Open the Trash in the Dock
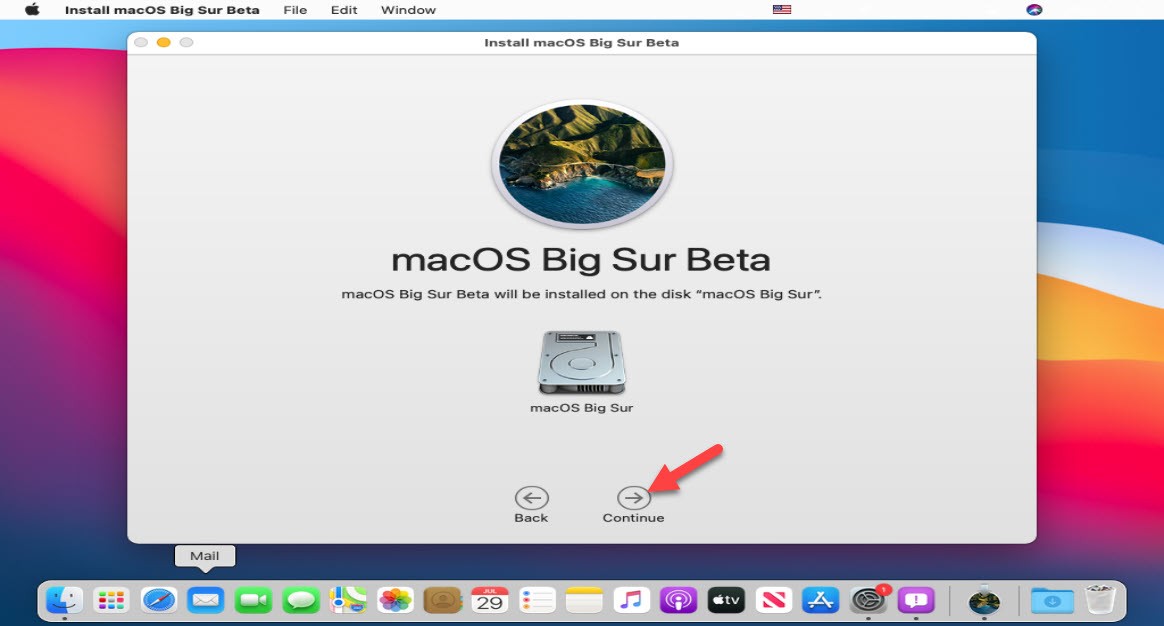 click(x=1100, y=600)
